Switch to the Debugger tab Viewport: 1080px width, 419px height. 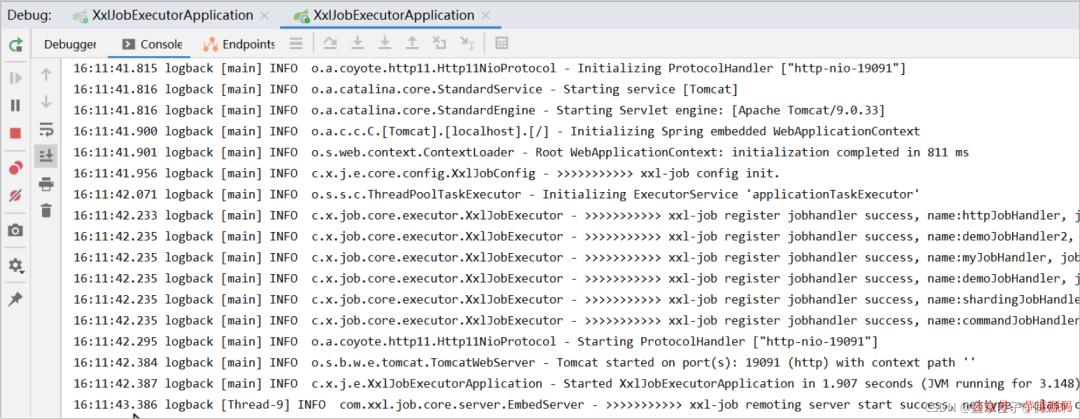(x=70, y=44)
